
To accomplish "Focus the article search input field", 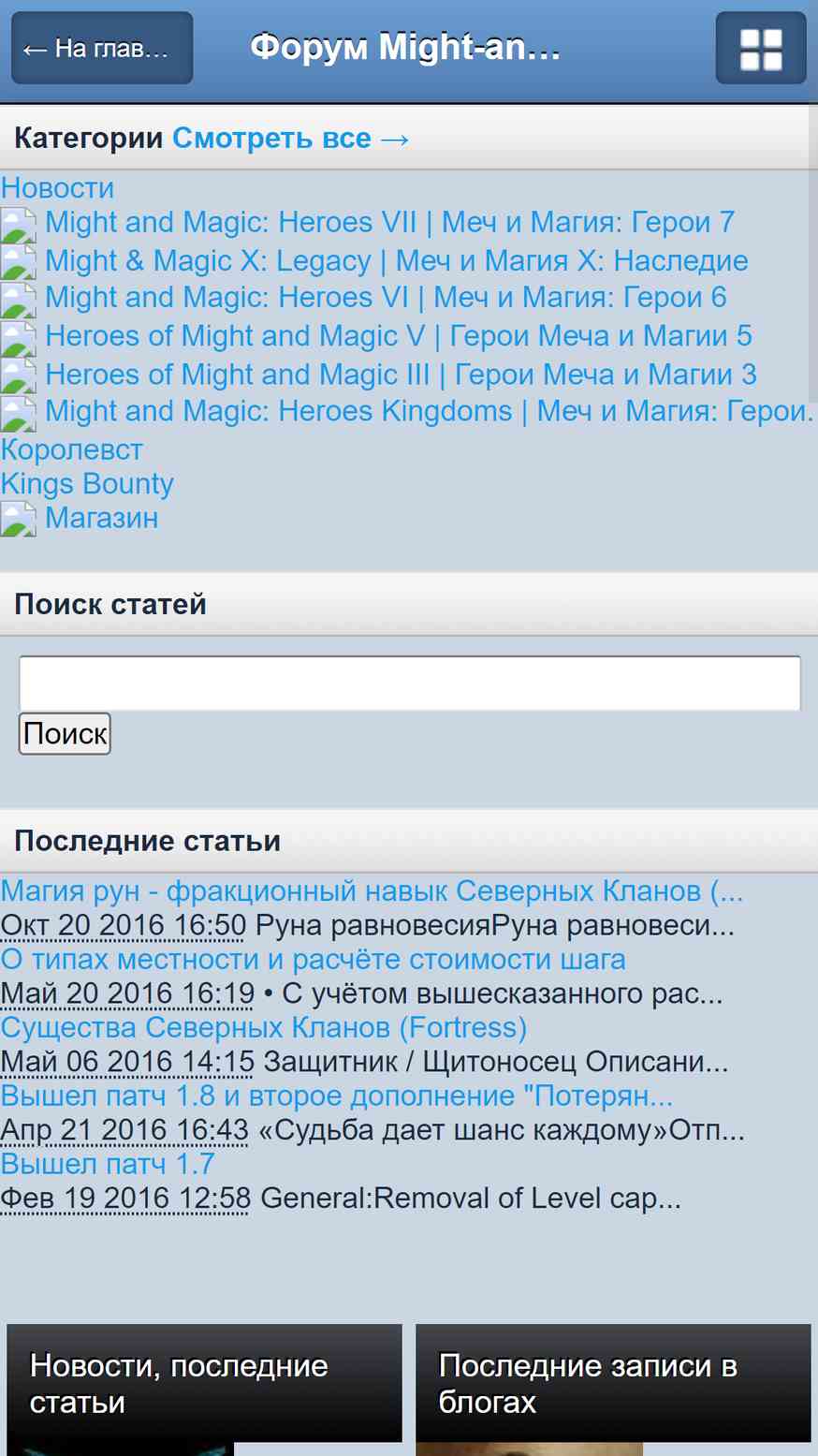I will tap(410, 684).
